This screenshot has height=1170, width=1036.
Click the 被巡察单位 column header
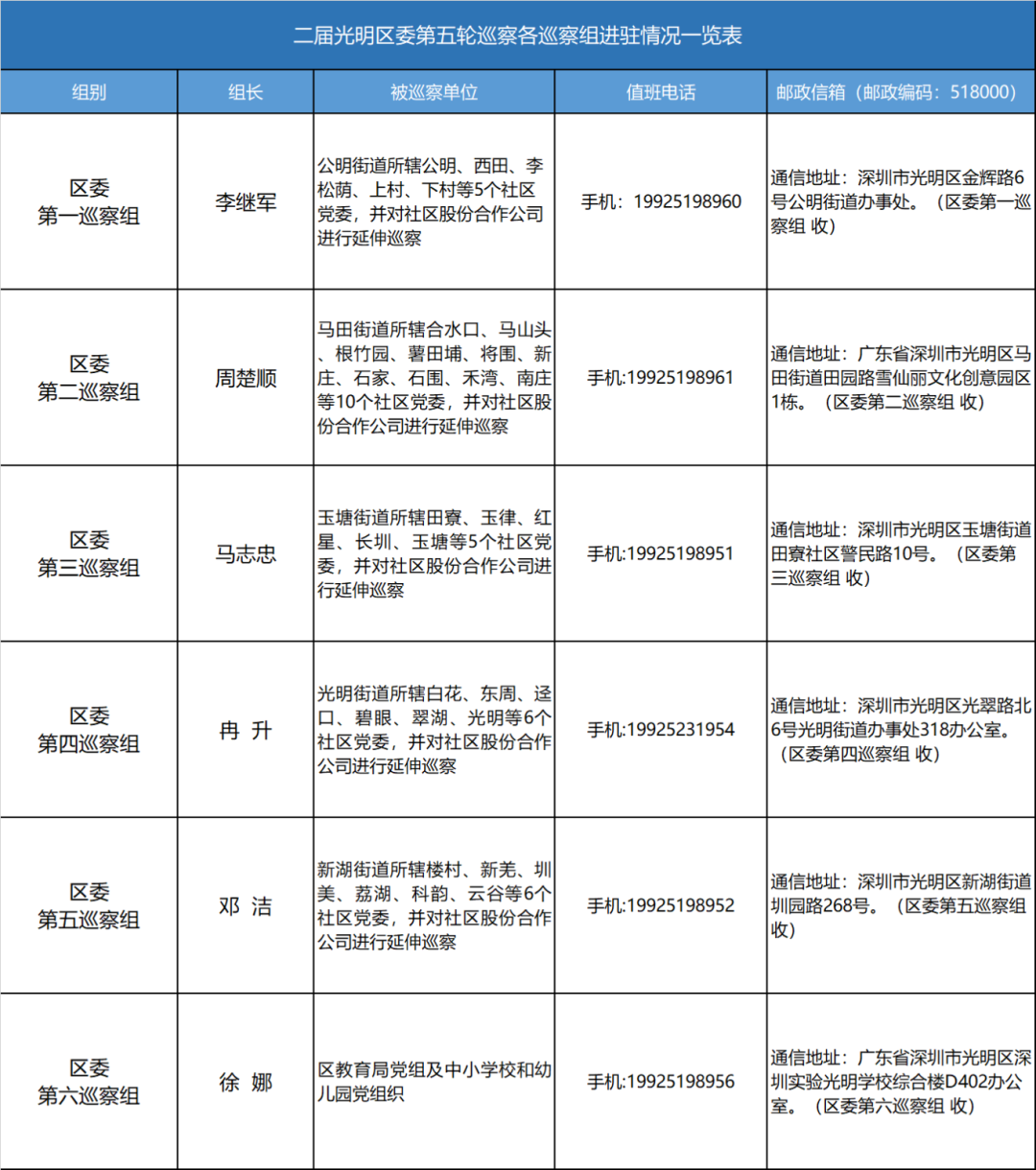point(434,91)
